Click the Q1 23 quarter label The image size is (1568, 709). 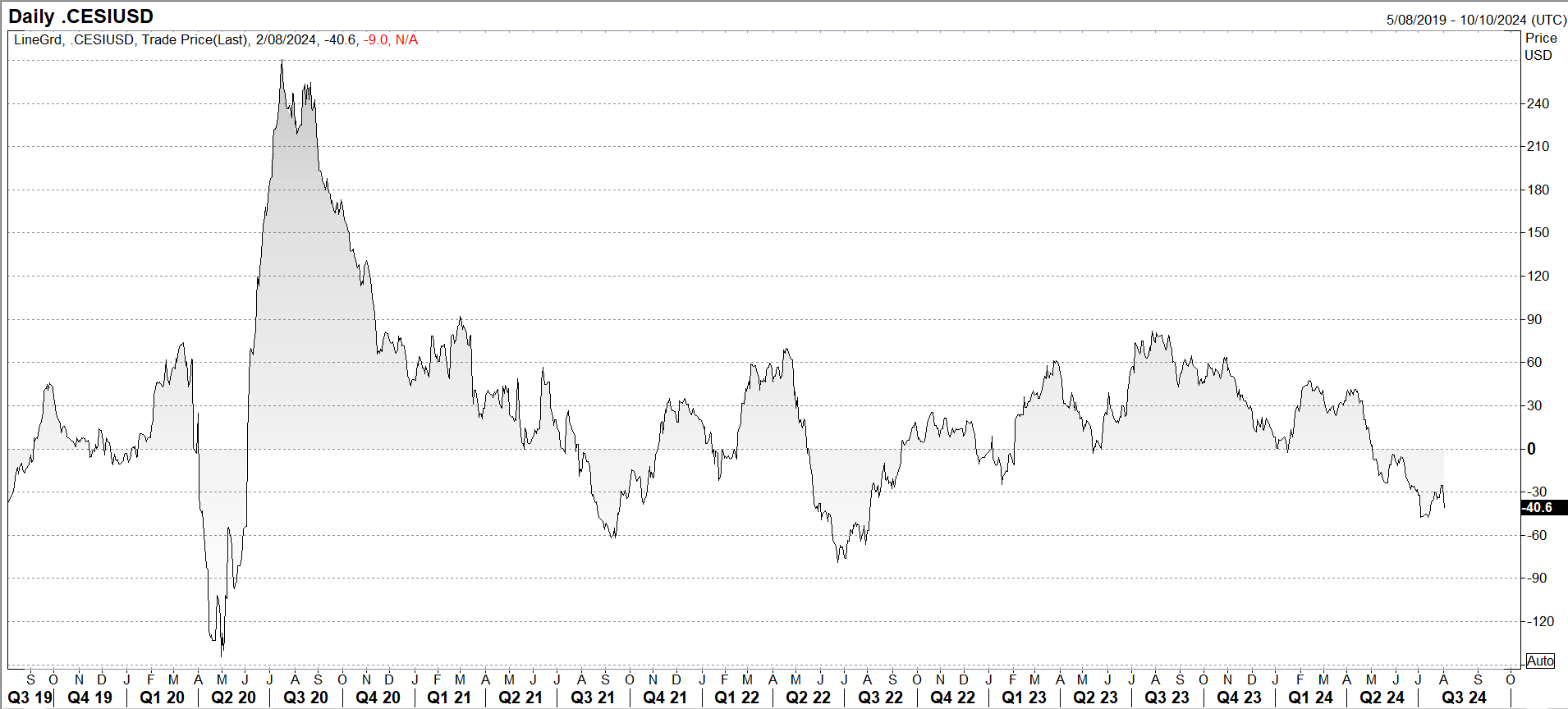coord(1024,698)
